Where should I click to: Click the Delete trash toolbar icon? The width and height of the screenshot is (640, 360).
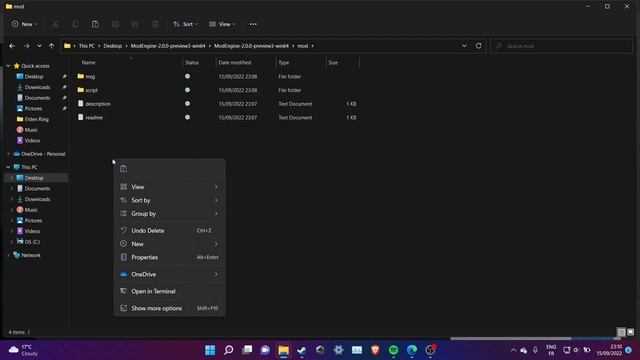click(155, 24)
